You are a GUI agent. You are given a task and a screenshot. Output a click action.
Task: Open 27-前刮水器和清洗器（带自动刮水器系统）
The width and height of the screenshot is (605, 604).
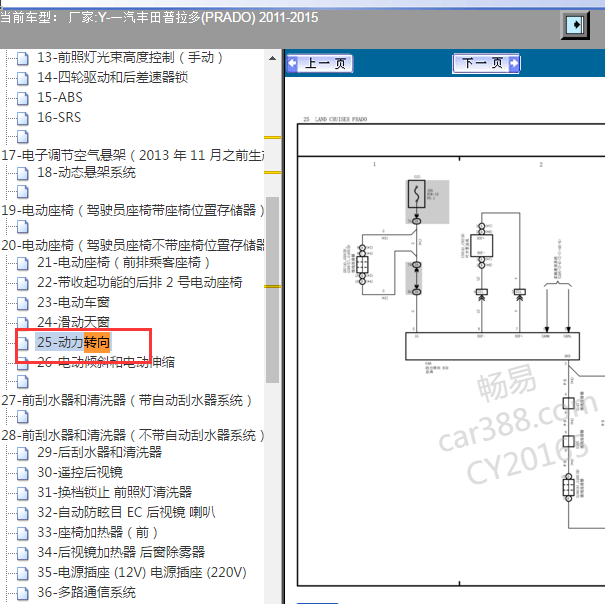pyautogui.click(x=127, y=400)
